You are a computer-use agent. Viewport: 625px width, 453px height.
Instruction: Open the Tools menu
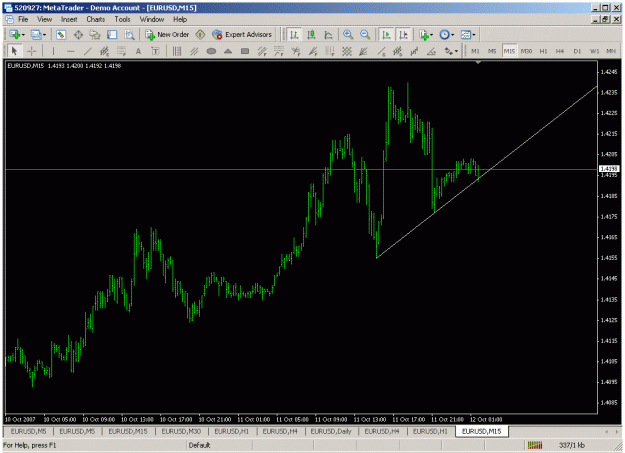tap(122, 19)
